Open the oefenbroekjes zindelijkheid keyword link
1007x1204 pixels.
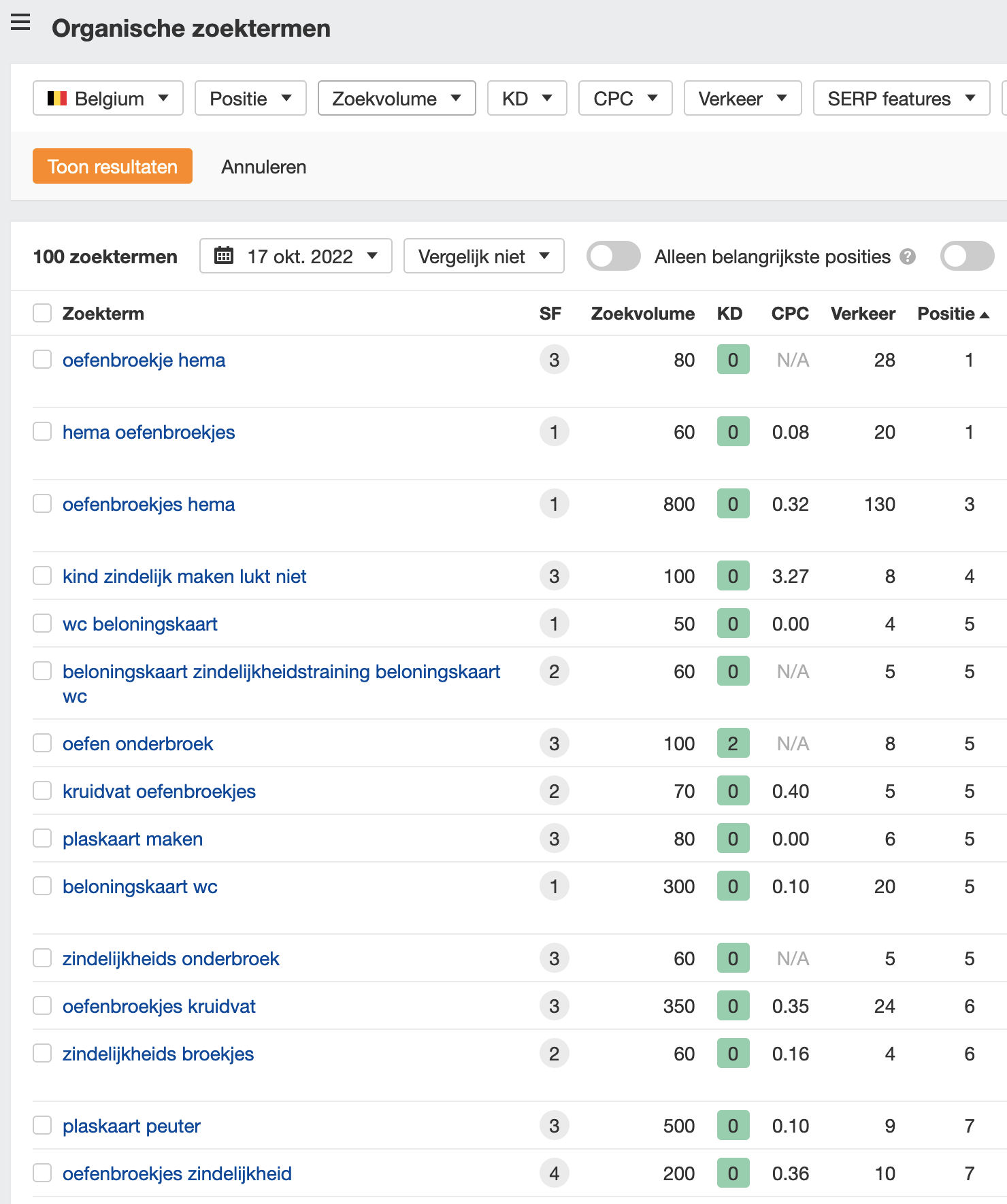tap(177, 1173)
